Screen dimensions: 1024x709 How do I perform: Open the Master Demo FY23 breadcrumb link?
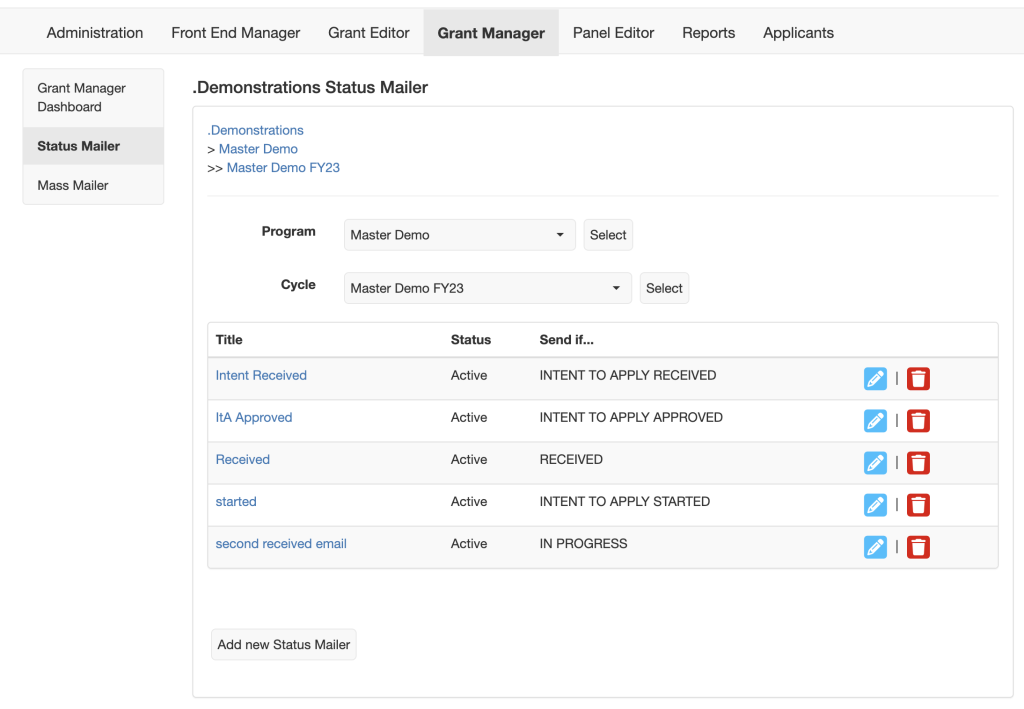[x=283, y=167]
